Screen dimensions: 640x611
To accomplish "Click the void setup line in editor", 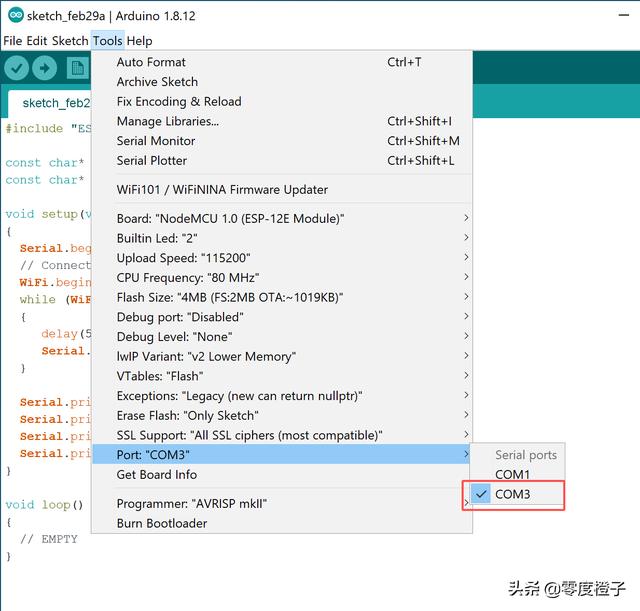I will 48,214.
